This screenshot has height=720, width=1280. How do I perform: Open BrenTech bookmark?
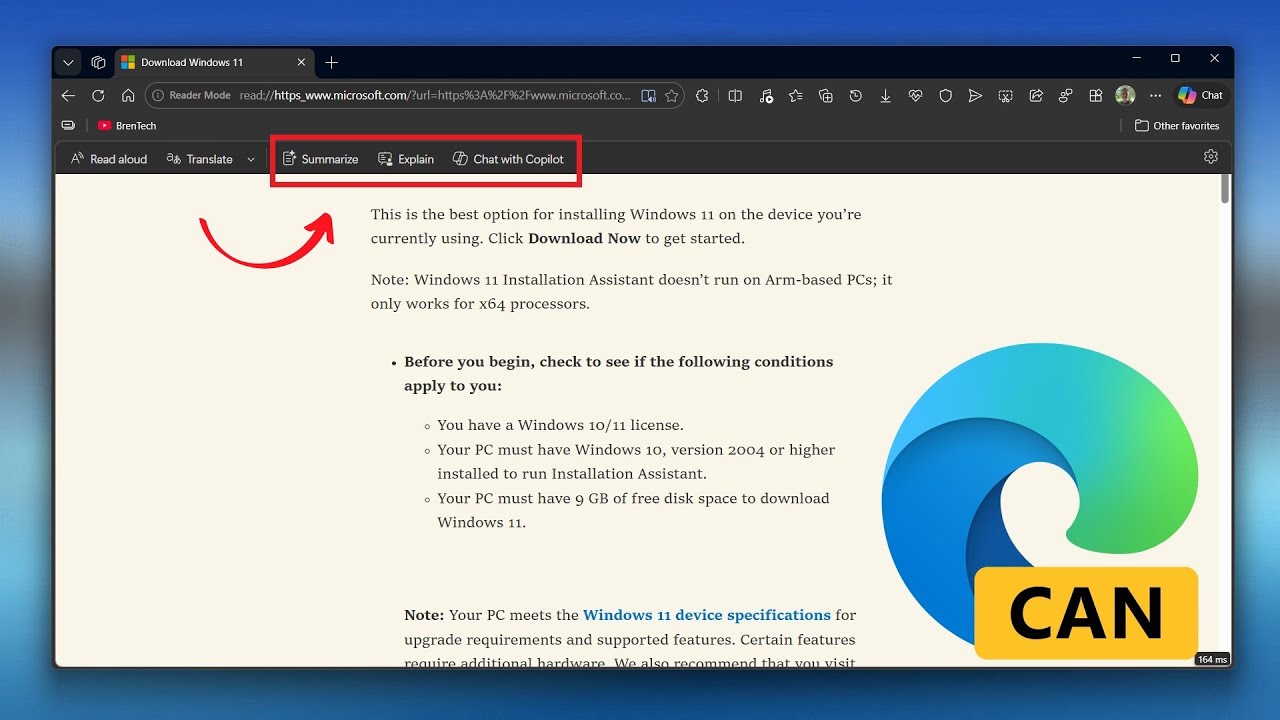(127, 126)
